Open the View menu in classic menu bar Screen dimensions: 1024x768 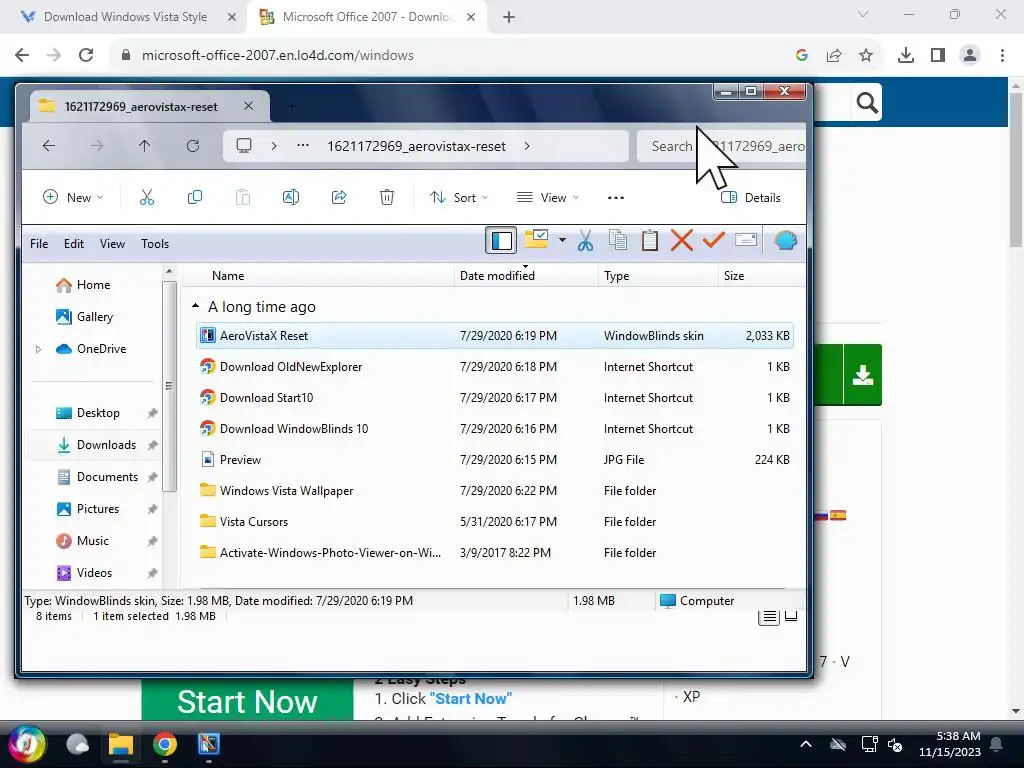(112, 244)
